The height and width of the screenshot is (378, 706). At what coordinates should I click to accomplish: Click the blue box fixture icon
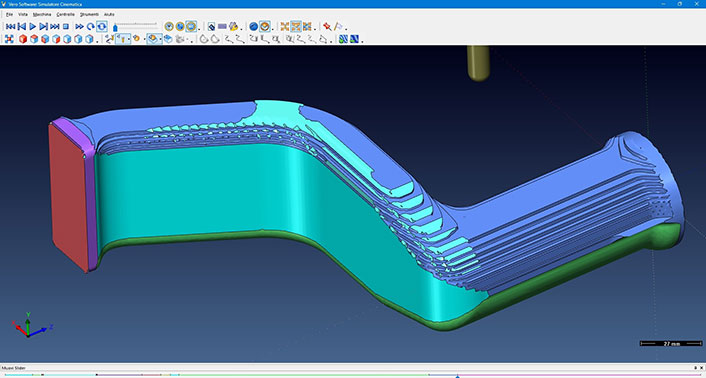[x=168, y=39]
